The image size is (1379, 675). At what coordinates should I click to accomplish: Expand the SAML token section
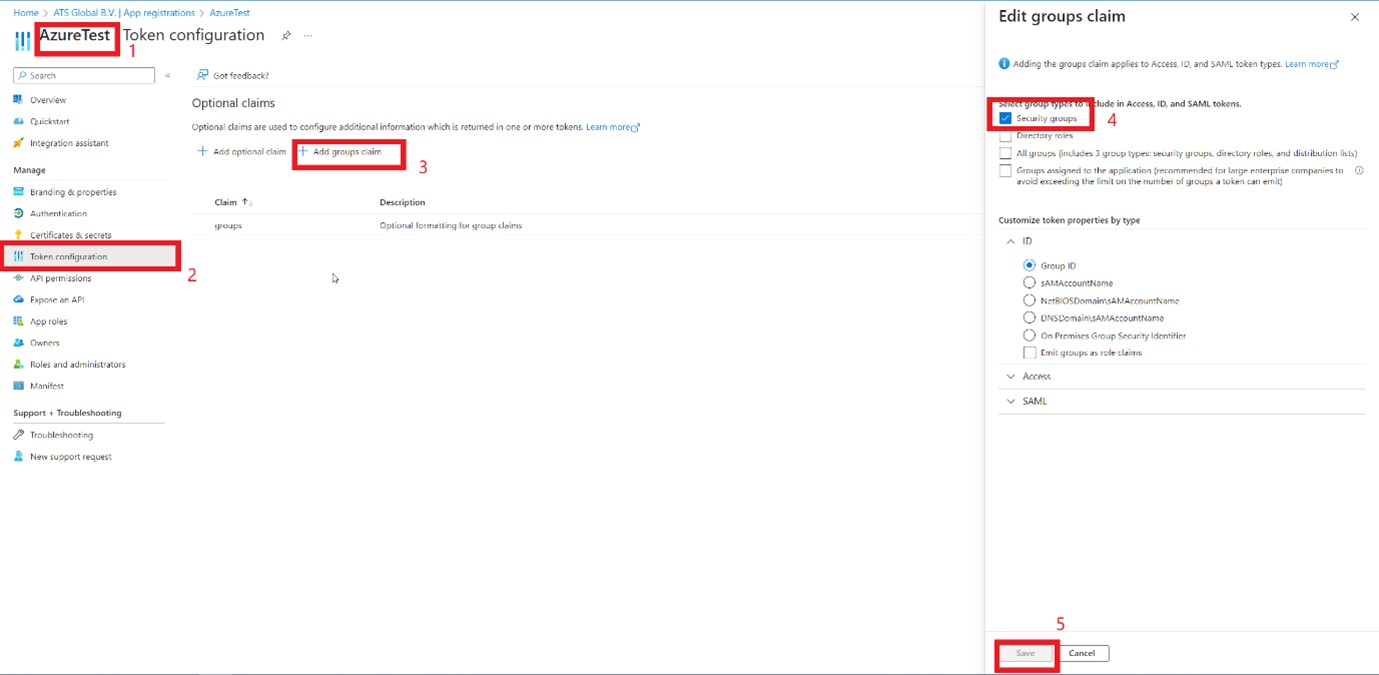1011,401
